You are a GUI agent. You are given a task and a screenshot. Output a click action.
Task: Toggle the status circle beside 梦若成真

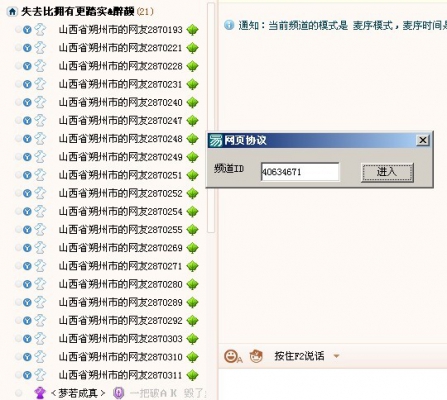[18, 393]
